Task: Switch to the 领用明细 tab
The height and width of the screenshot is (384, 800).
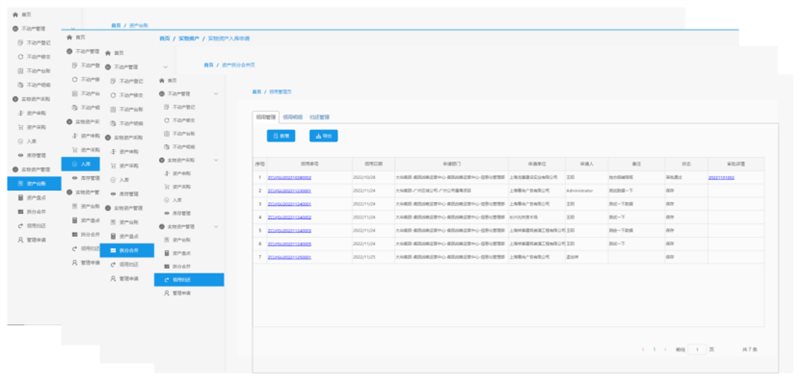Action: (x=292, y=117)
